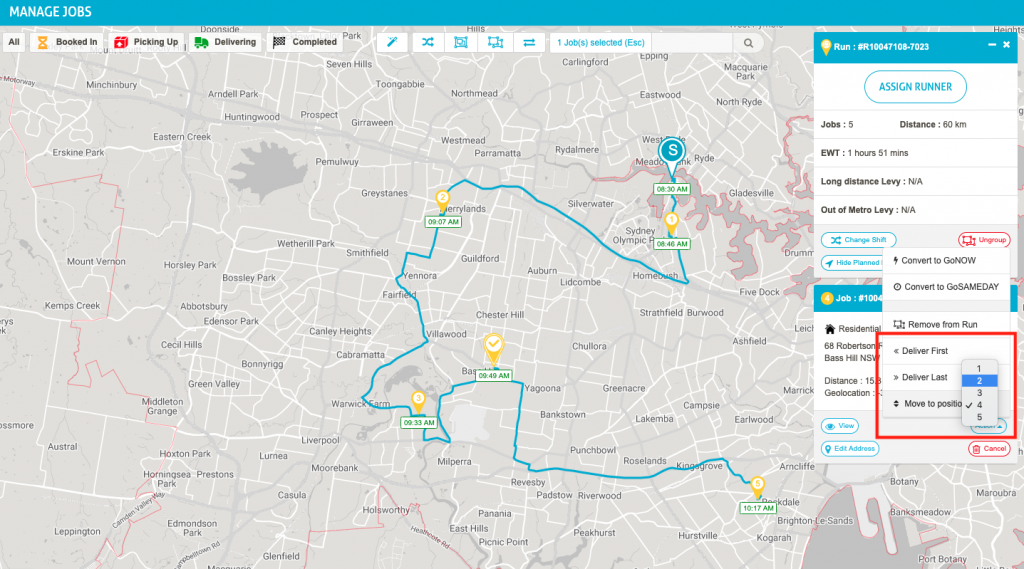Select highlighted position 2 in the list
The width and height of the screenshot is (1024, 569).
pyautogui.click(x=979, y=381)
